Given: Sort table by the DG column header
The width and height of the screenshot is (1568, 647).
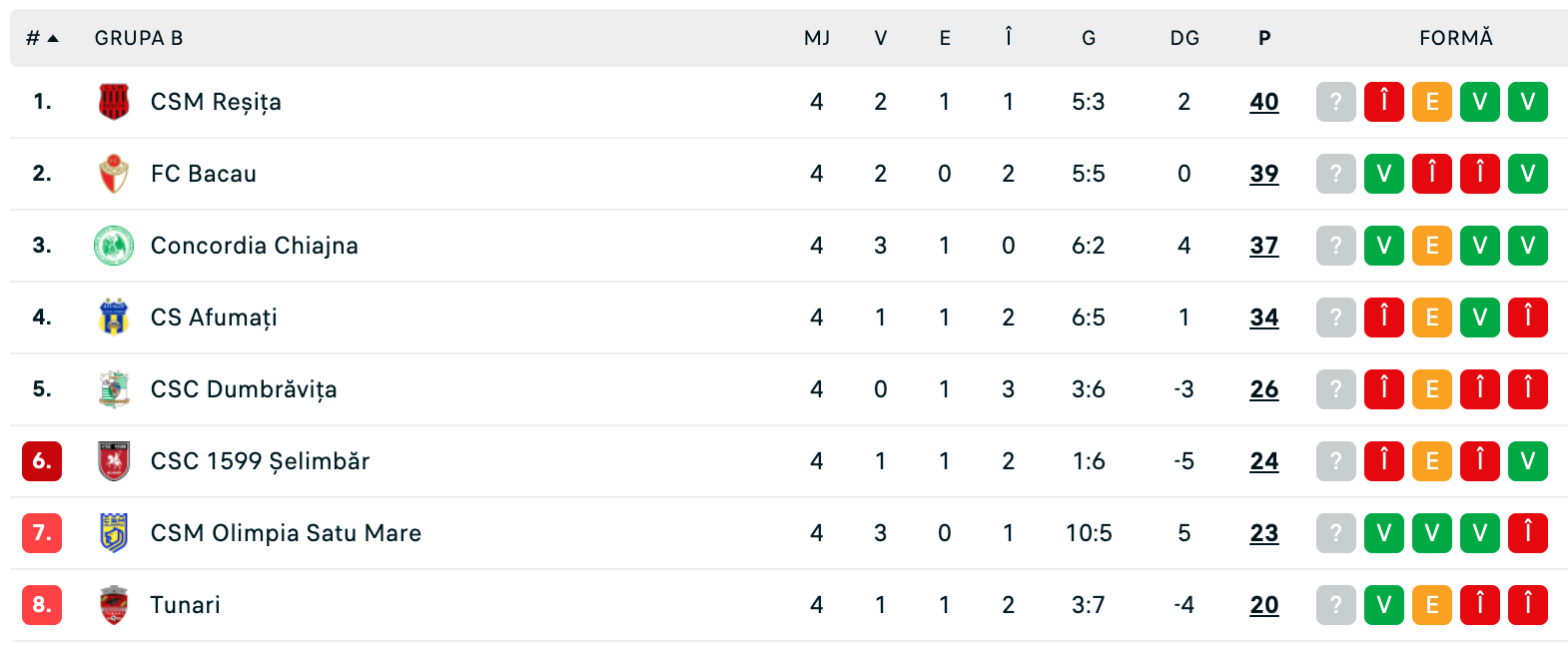Looking at the screenshot, I should [1184, 38].
